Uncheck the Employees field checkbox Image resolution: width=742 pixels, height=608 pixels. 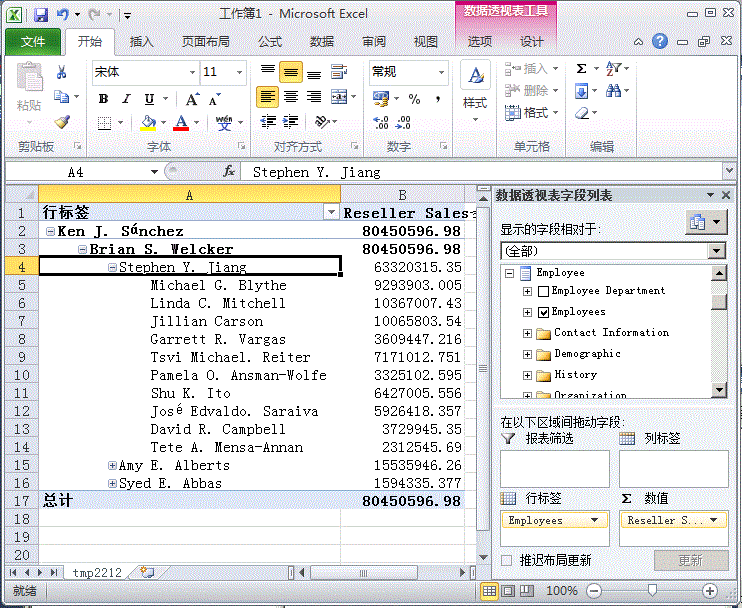pyautogui.click(x=544, y=312)
